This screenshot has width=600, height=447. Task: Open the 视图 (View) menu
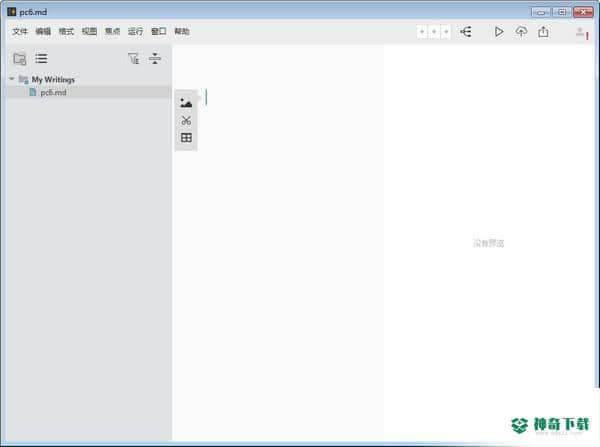coord(89,31)
